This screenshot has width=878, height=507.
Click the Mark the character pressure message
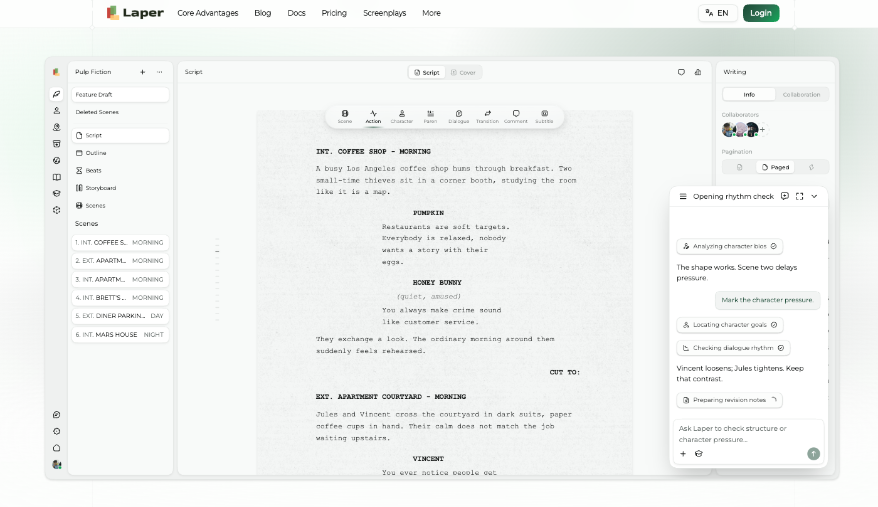pyautogui.click(x=767, y=300)
